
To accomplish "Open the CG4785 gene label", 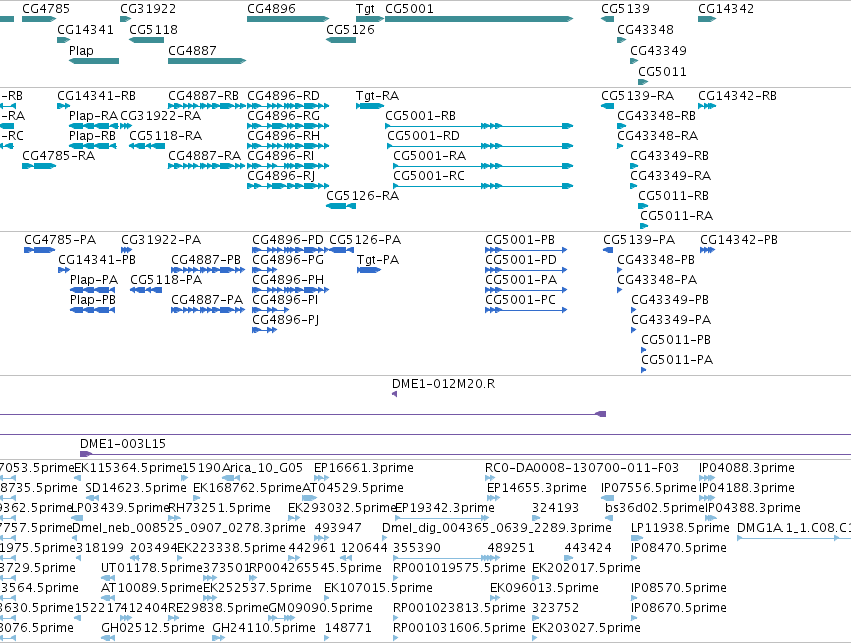I will click(46, 9).
